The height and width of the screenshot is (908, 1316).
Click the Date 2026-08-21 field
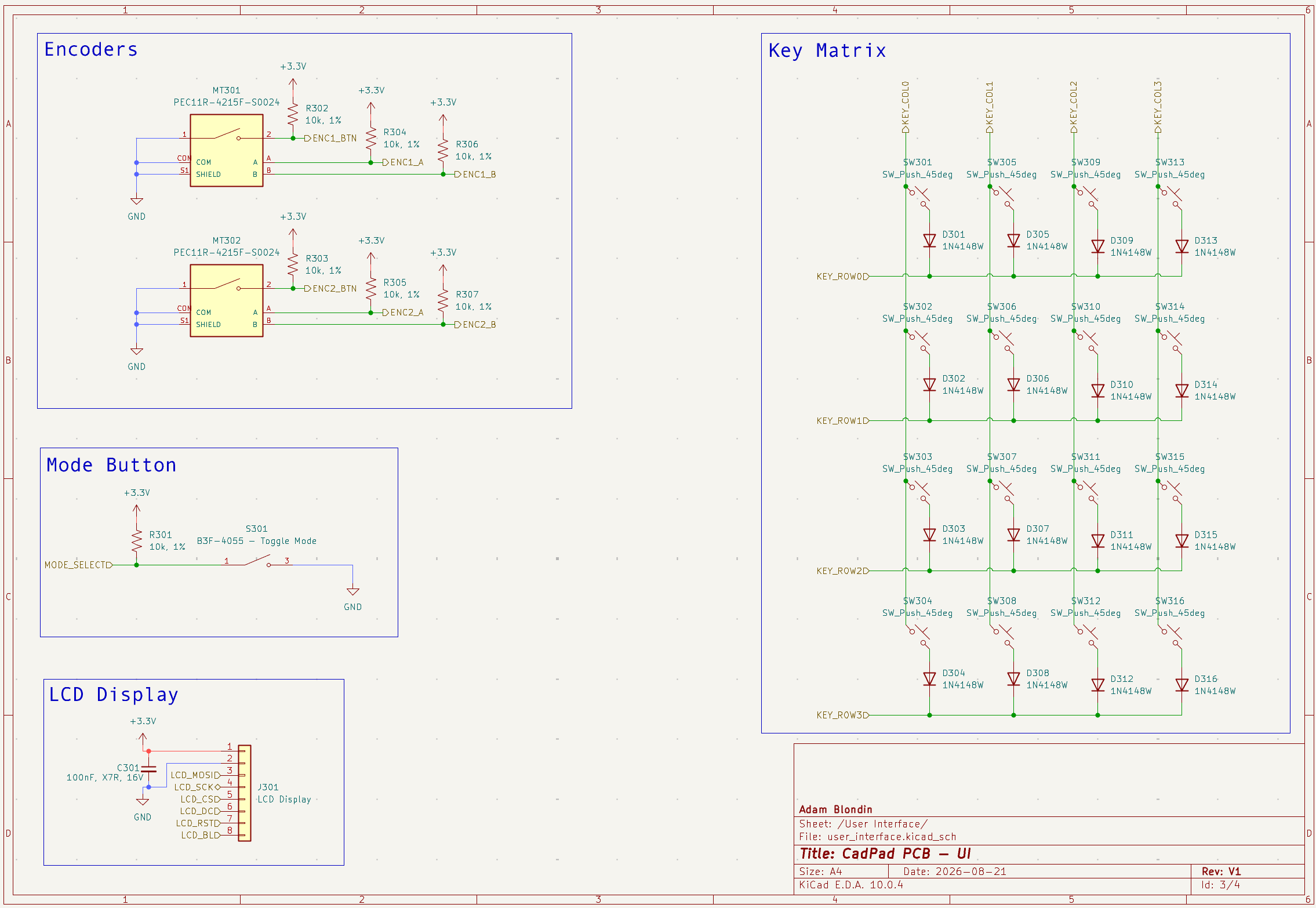click(x=955, y=871)
